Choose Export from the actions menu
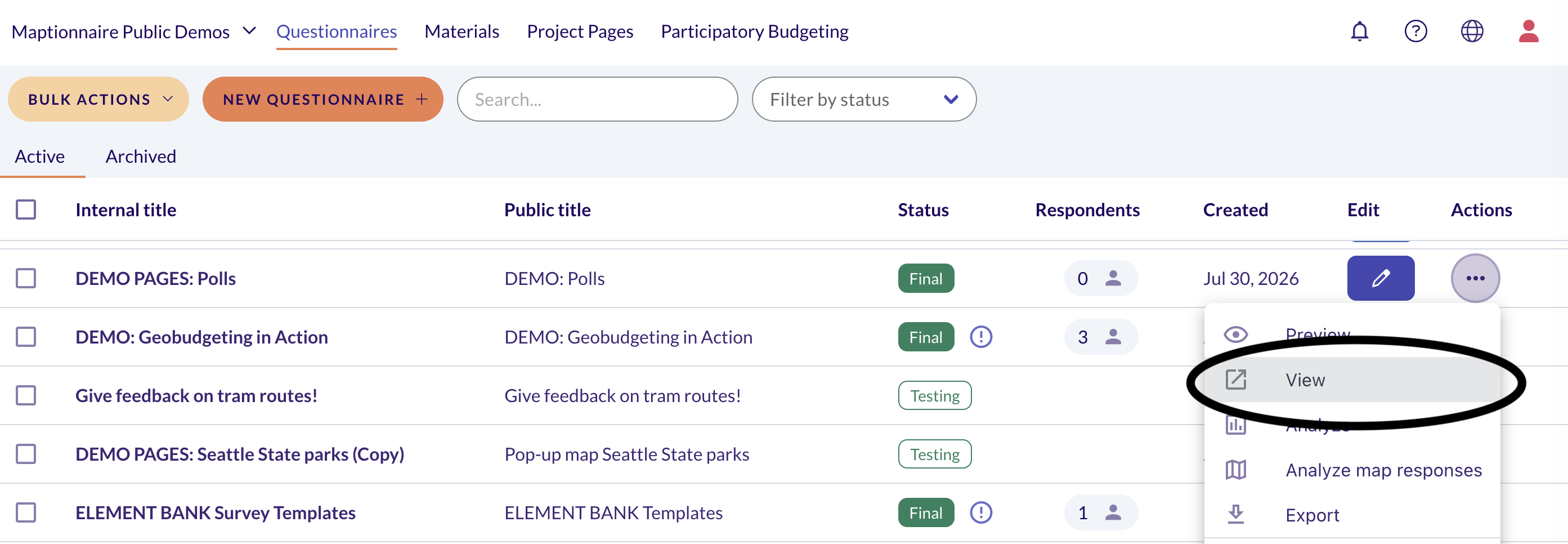1568x544 pixels. tap(1352, 515)
